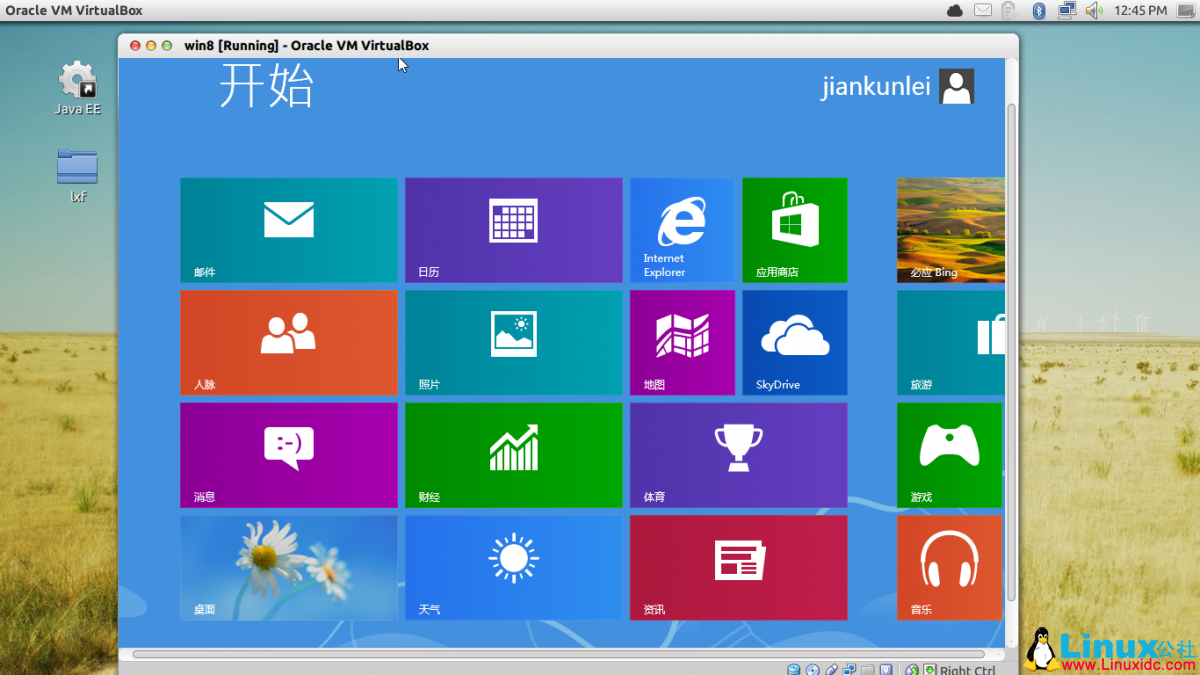Image resolution: width=1200 pixels, height=675 pixels.
Task: Open the Mail (邮件) tile
Action: [288, 230]
